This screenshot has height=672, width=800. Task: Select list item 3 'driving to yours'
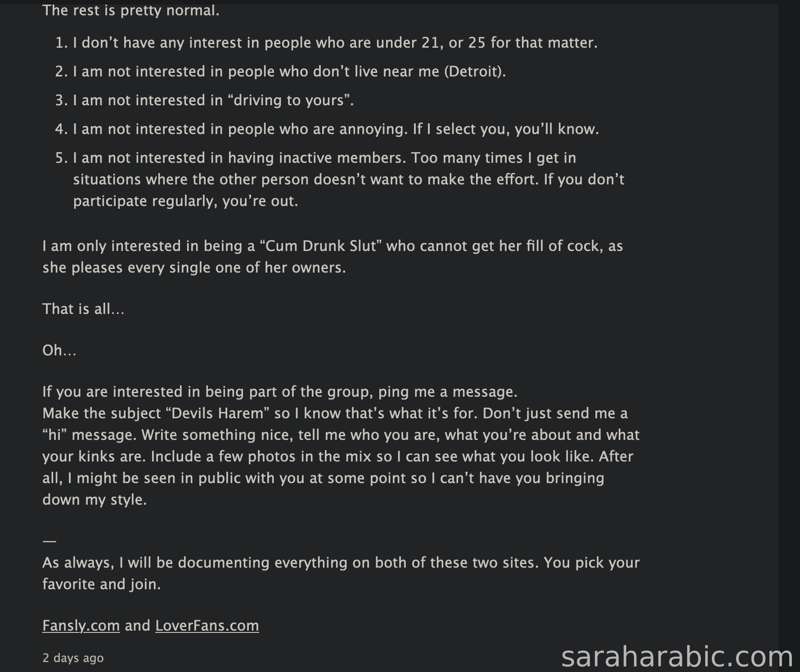(x=205, y=100)
